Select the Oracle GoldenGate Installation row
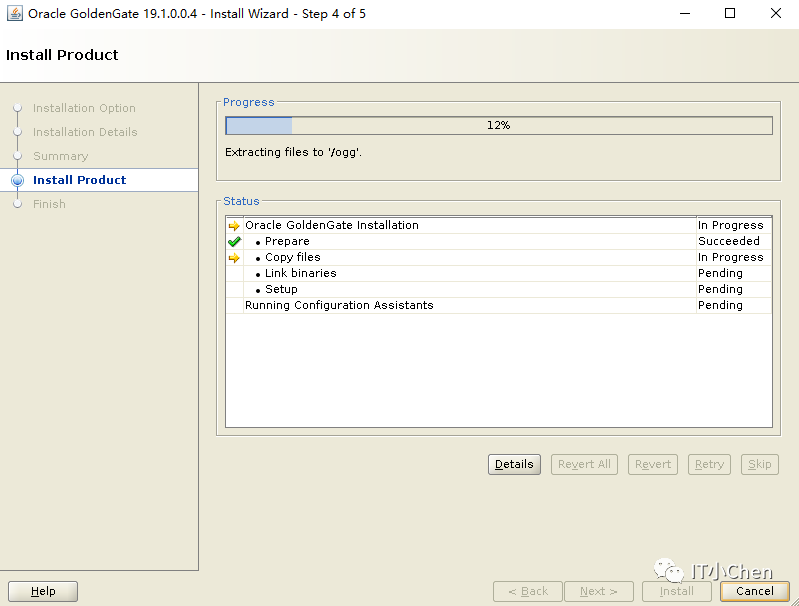The width and height of the screenshot is (799, 606). click(499, 225)
